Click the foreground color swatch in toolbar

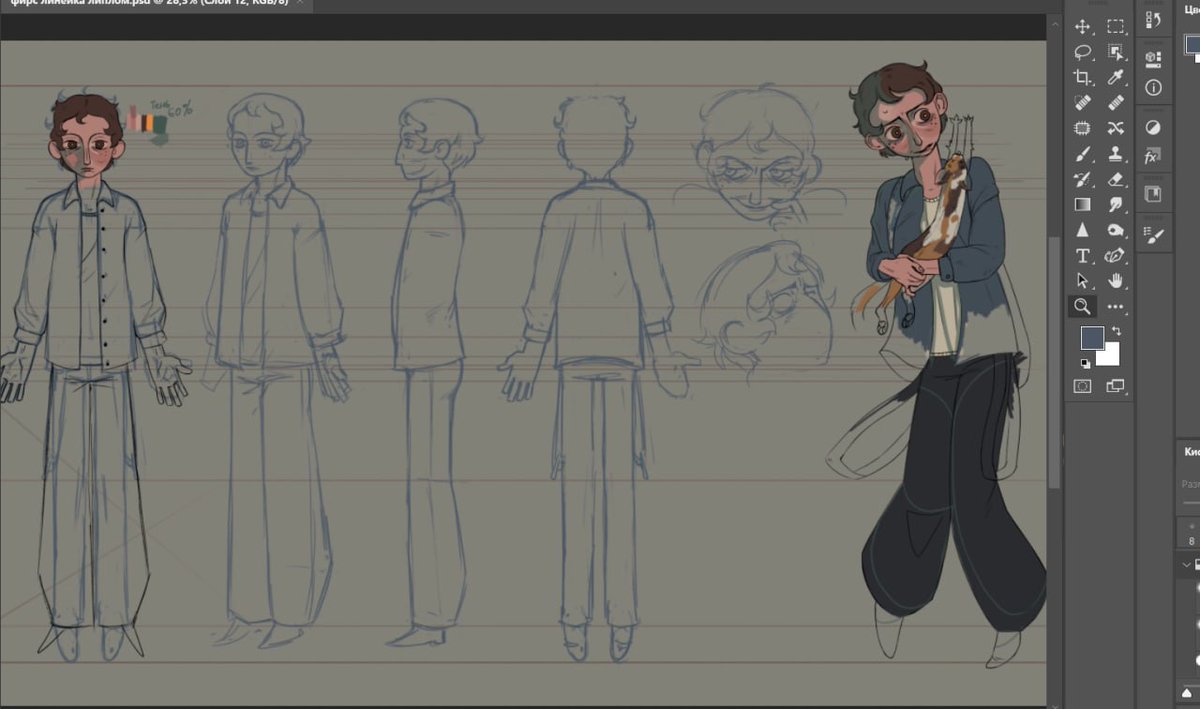tap(1091, 337)
